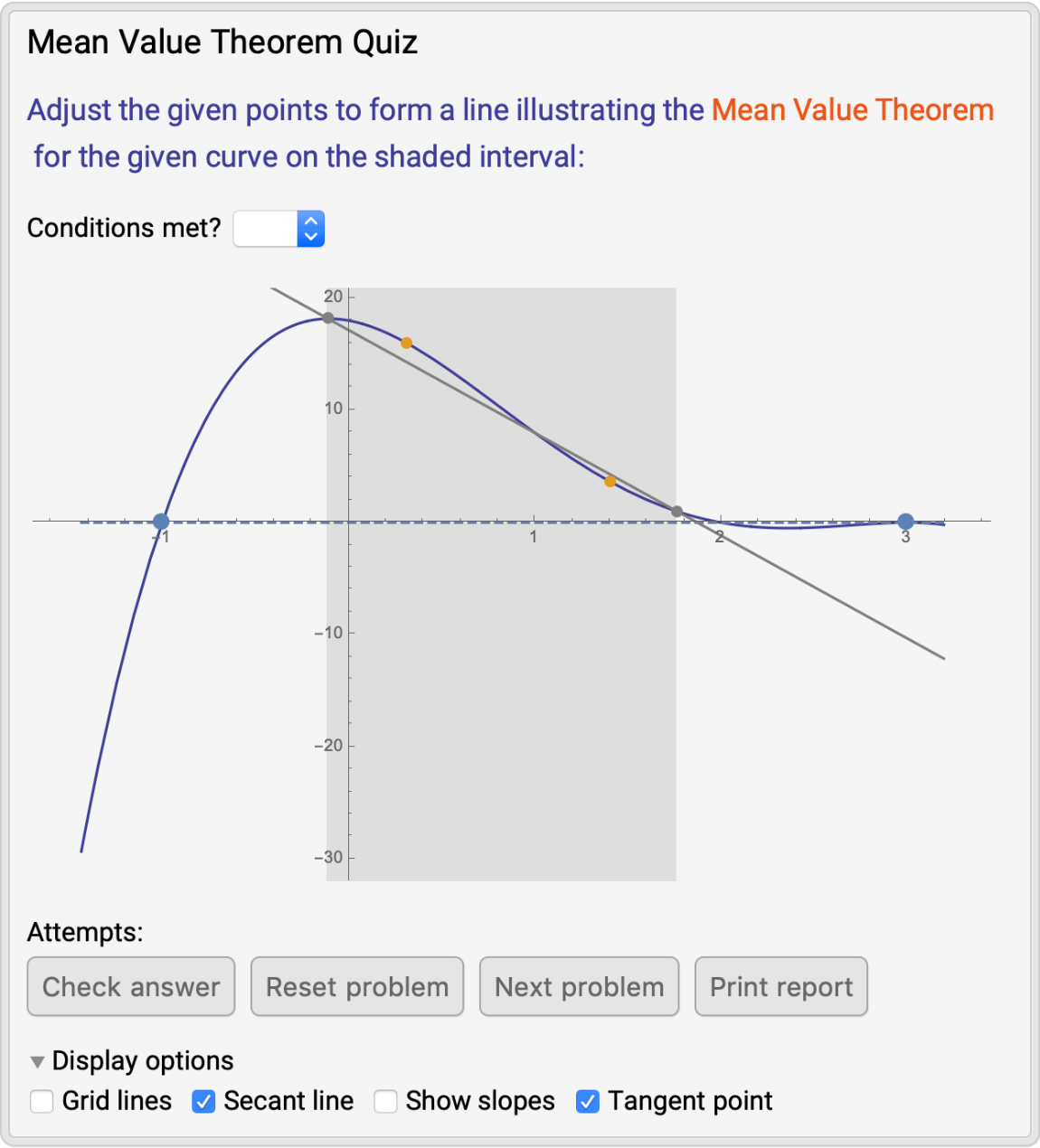This screenshot has width=1040, height=1148.
Task: Uncheck the Secant line option
Action: (x=204, y=1101)
